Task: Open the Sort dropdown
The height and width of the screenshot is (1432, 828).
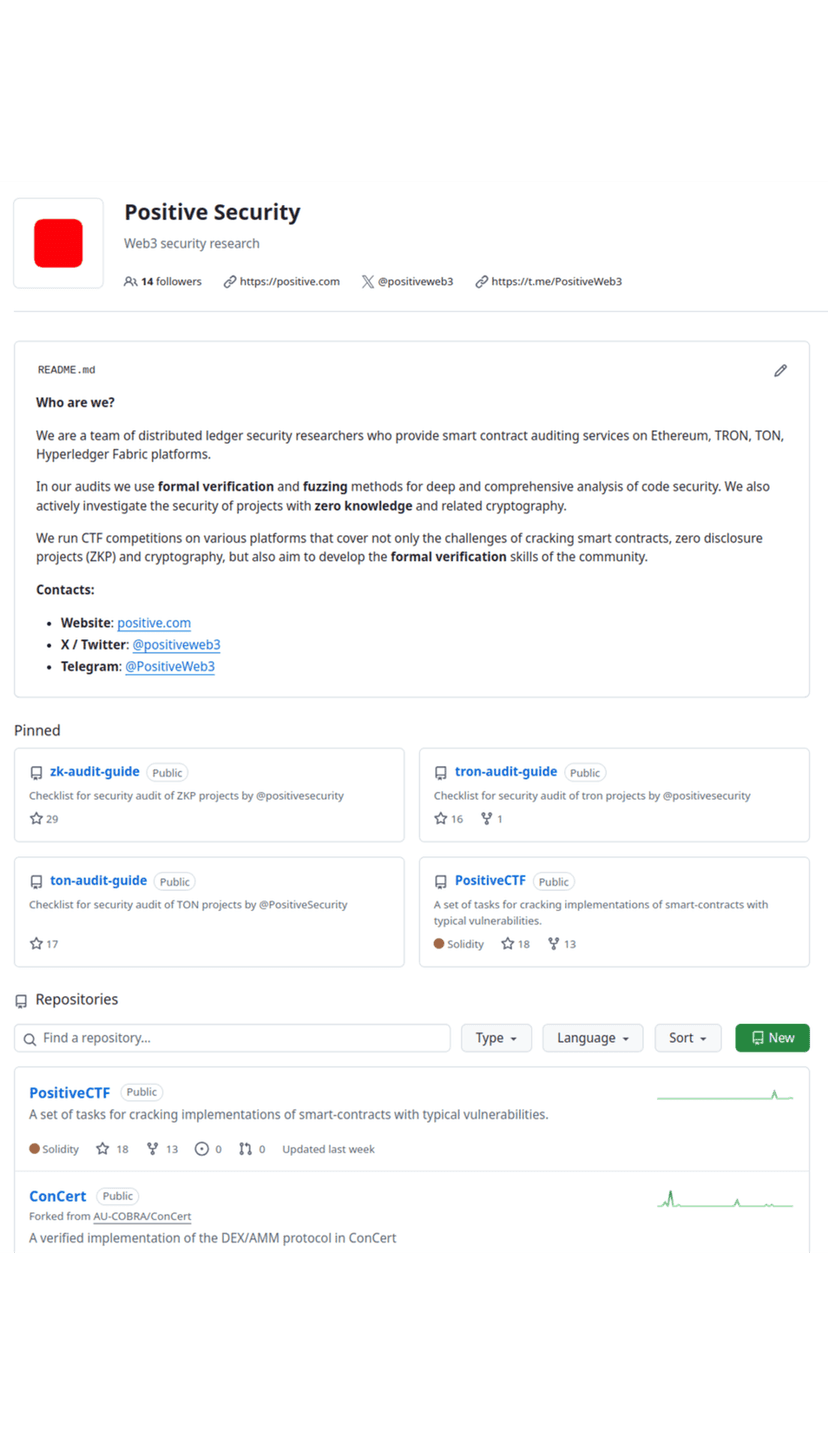Action: [x=688, y=1038]
